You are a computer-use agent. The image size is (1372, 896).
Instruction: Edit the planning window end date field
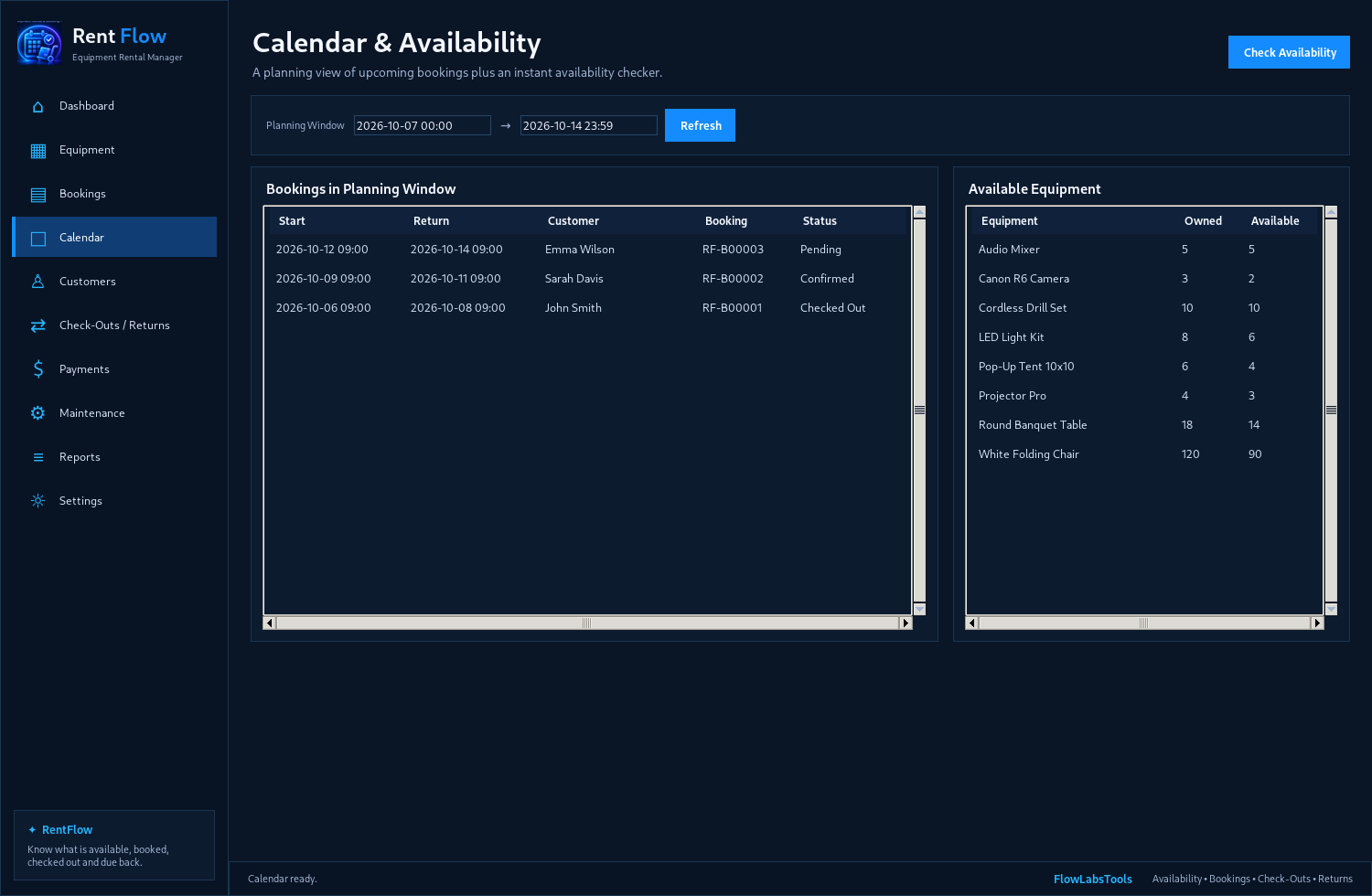click(x=588, y=125)
